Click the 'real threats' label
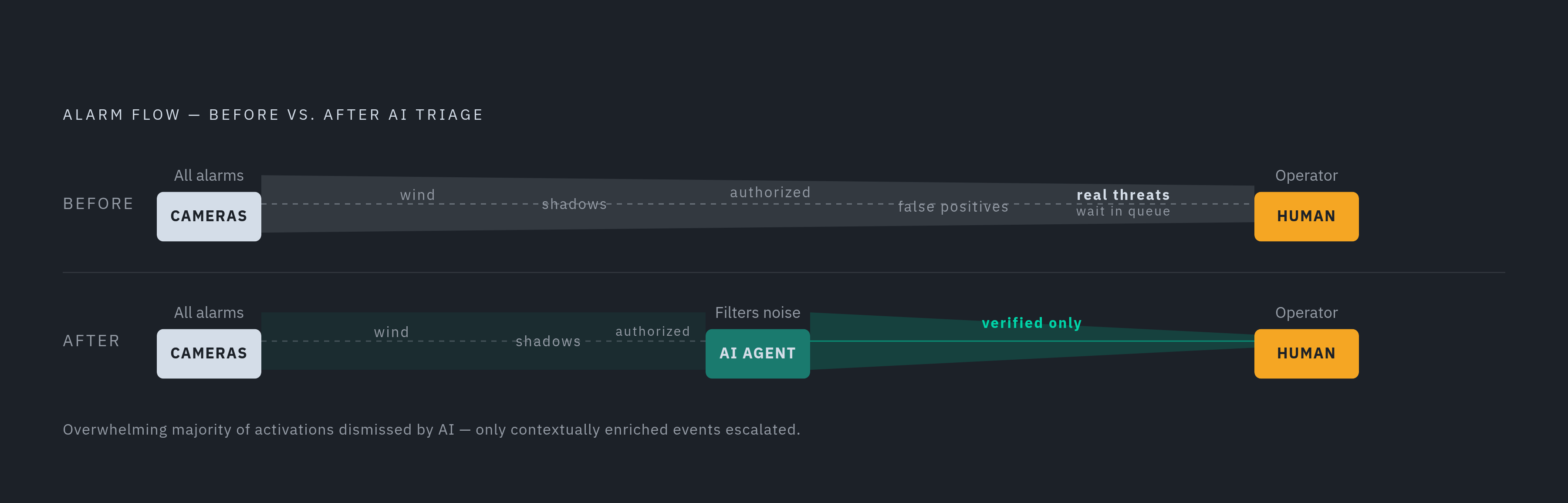The image size is (1568, 503). (x=1123, y=195)
